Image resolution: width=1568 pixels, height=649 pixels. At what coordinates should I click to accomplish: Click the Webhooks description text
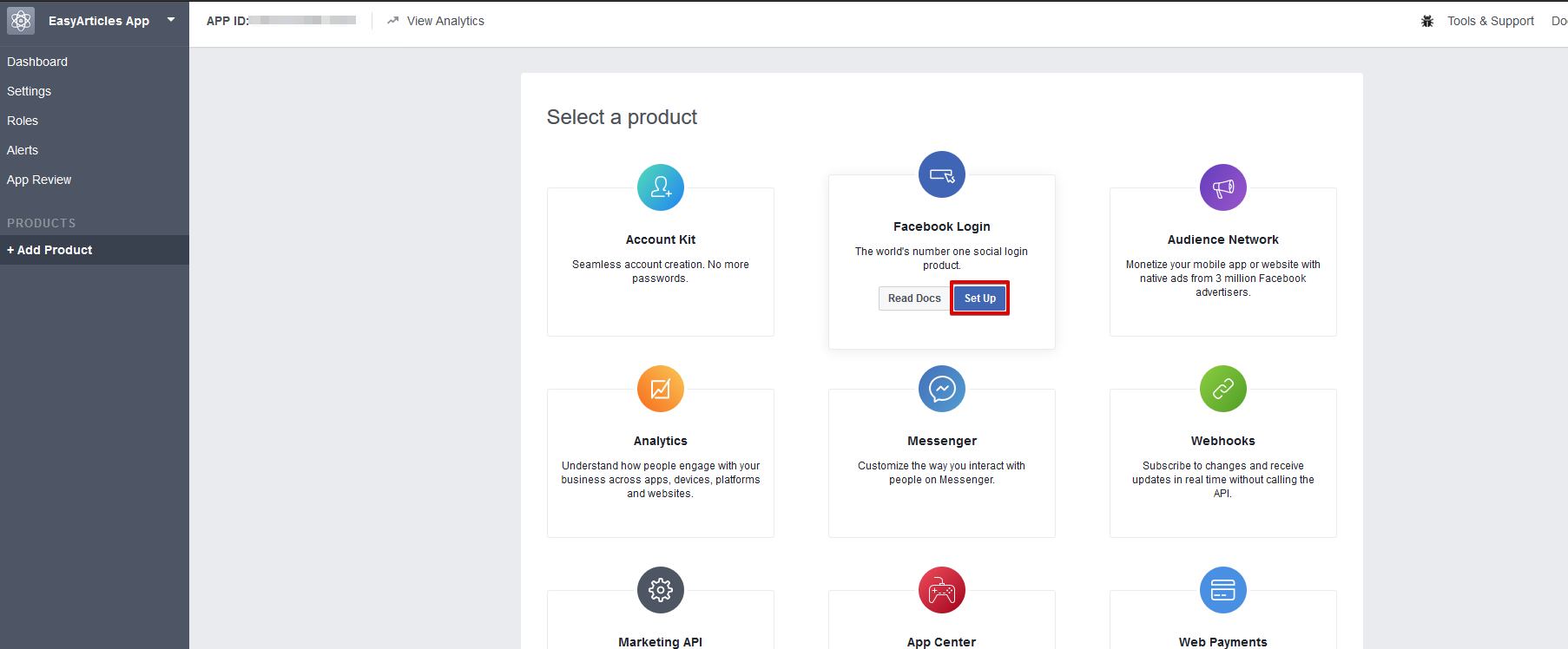tap(1223, 480)
